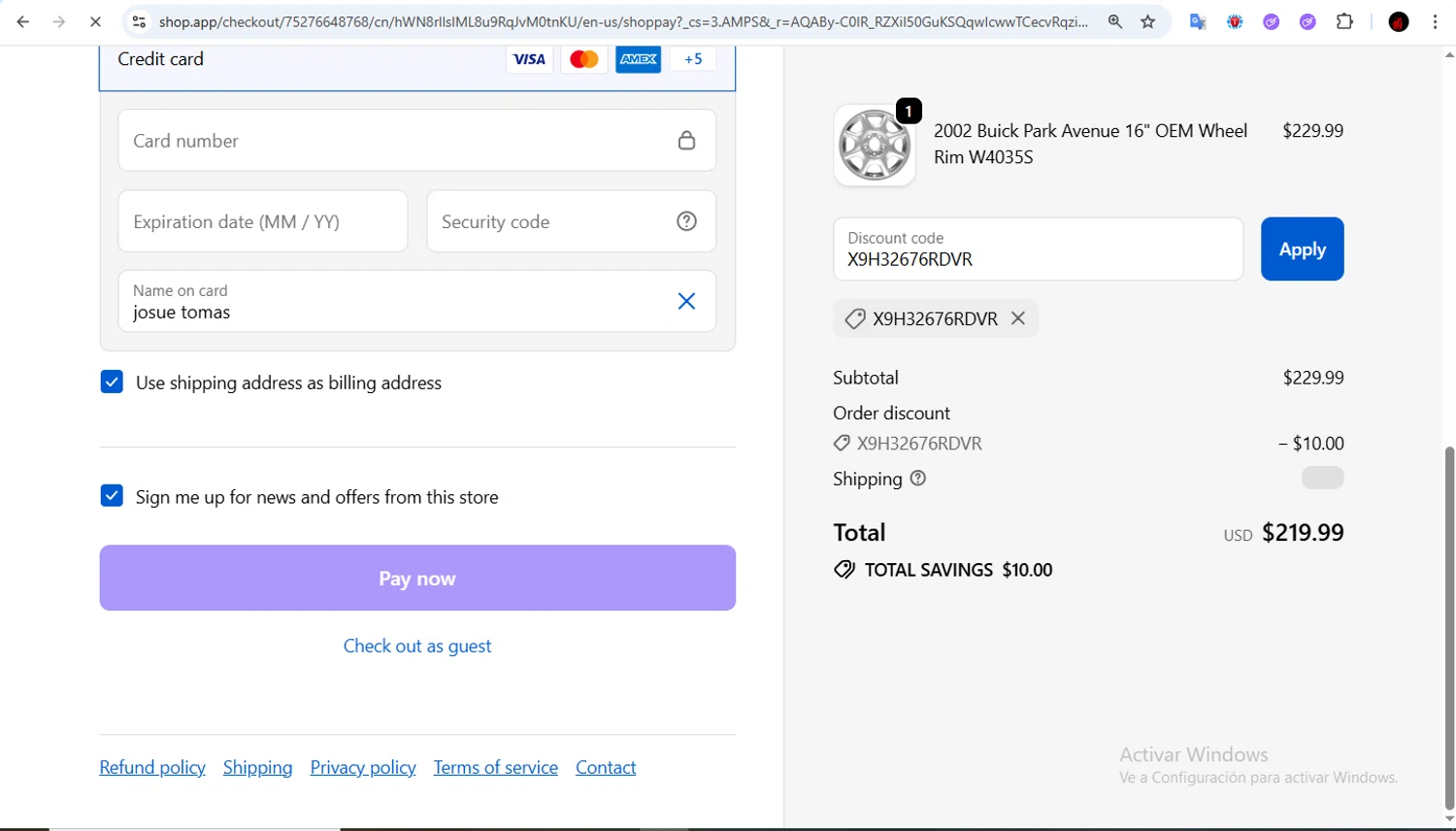Click the scrollbar up arrow
This screenshot has height=831, width=1456.
point(1449,54)
